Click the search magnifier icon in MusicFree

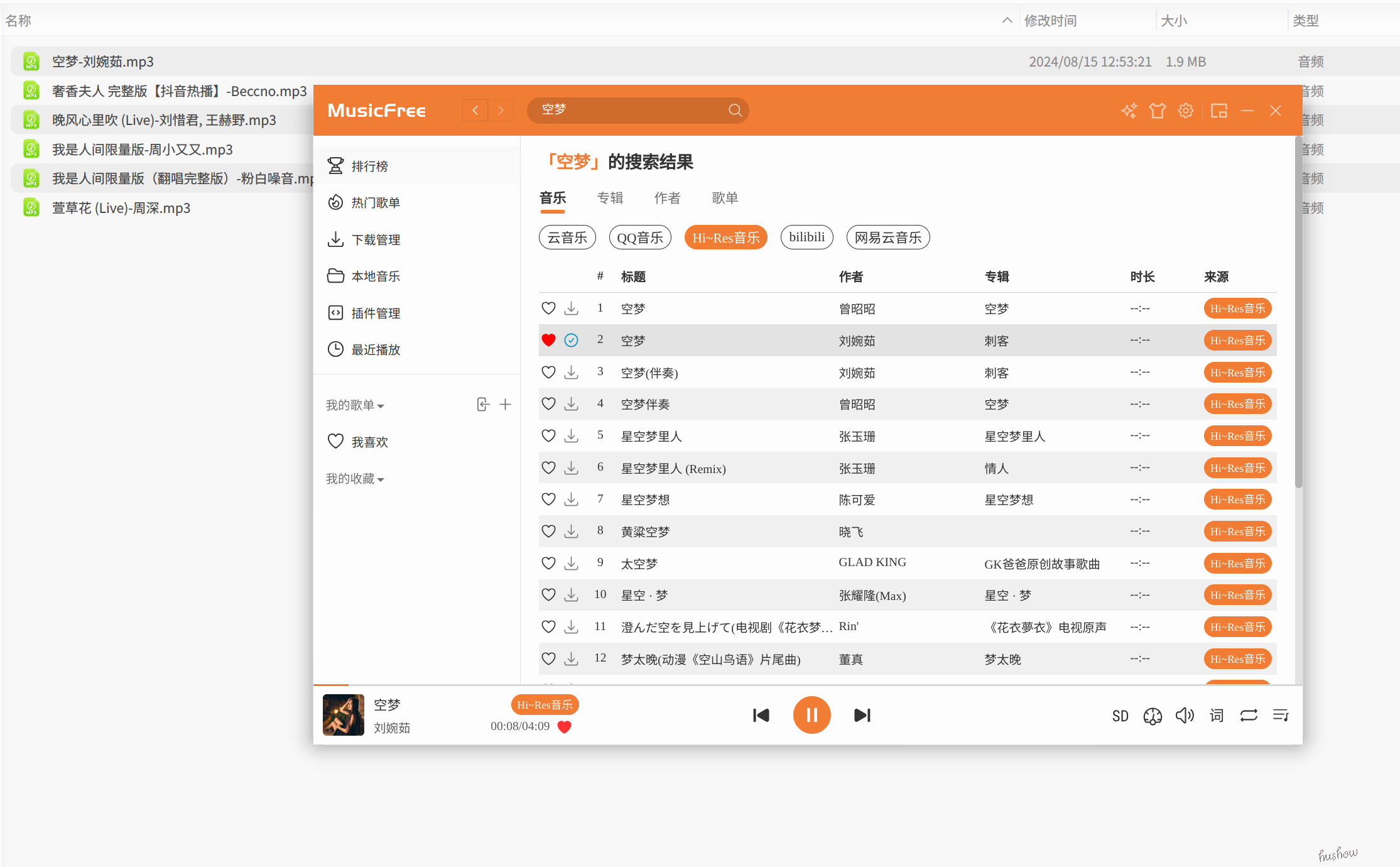tap(735, 111)
